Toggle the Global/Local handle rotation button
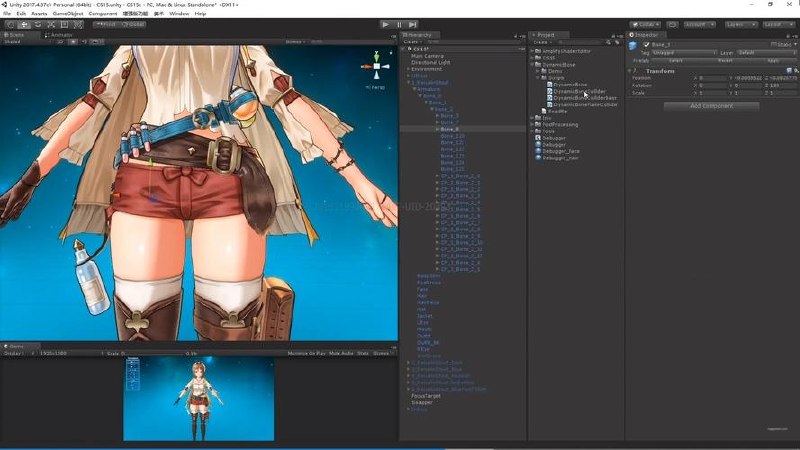The image size is (800, 450). point(133,24)
